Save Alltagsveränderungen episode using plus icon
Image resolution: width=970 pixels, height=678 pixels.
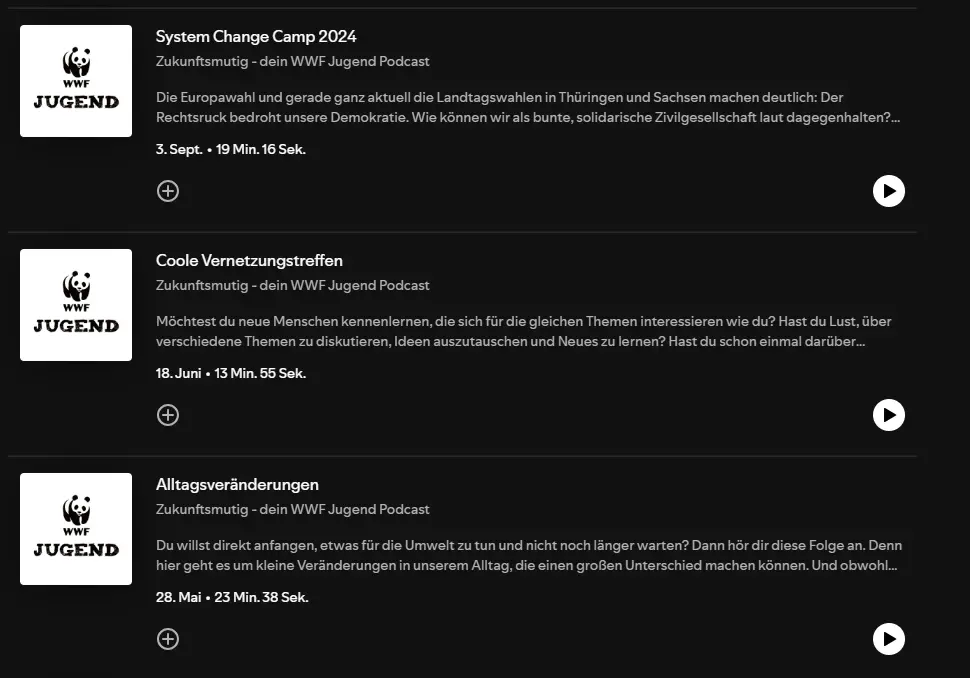[168, 639]
